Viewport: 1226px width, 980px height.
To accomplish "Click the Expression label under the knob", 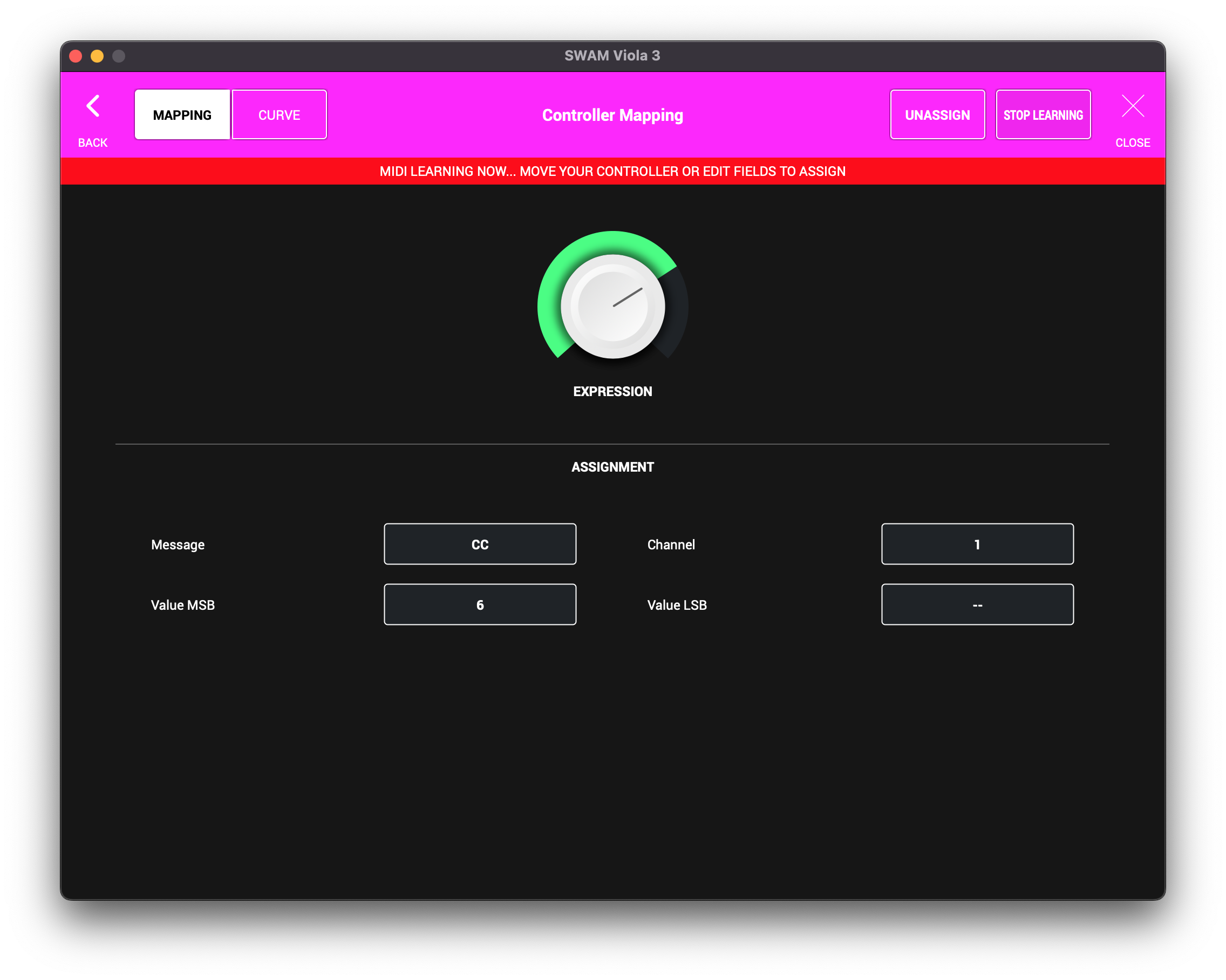I will pyautogui.click(x=612, y=391).
